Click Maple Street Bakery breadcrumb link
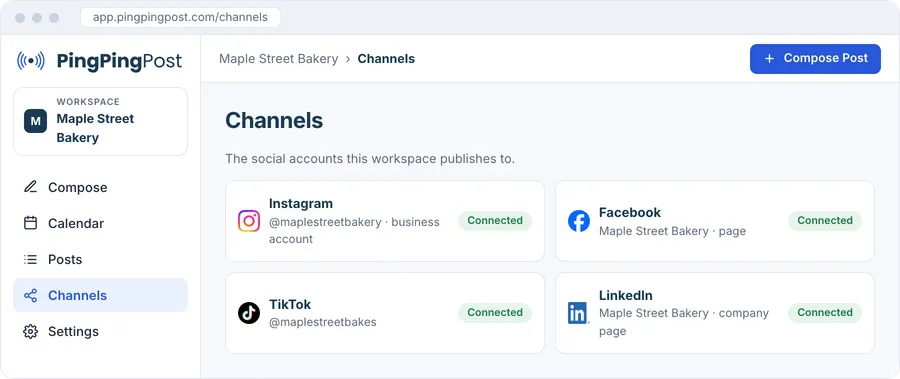900x379 pixels. 279,59
